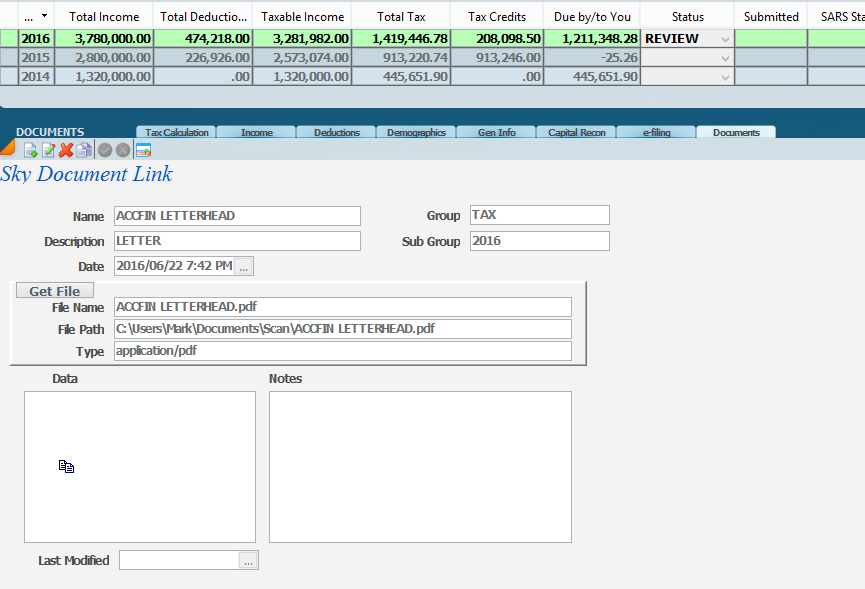Click into the Notes text area
The width and height of the screenshot is (865, 589).
pyautogui.click(x=420, y=466)
